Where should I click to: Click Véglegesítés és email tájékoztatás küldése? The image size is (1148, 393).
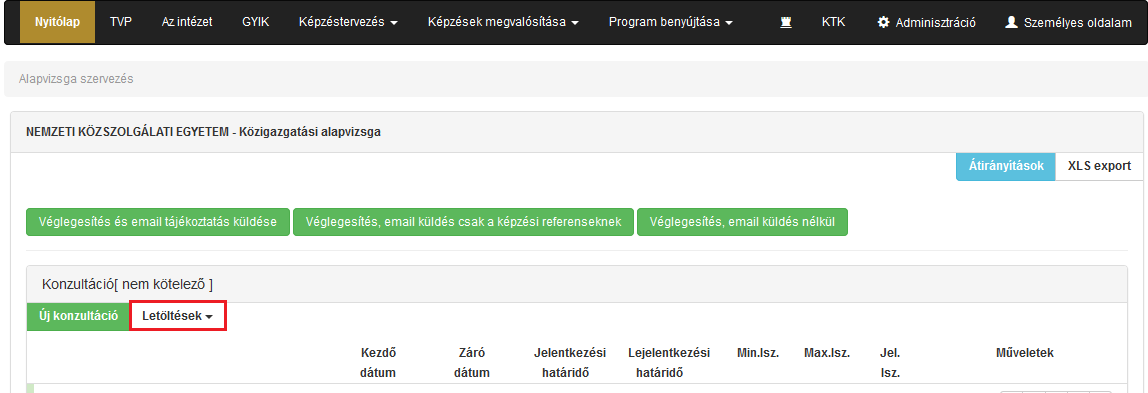[x=157, y=222]
